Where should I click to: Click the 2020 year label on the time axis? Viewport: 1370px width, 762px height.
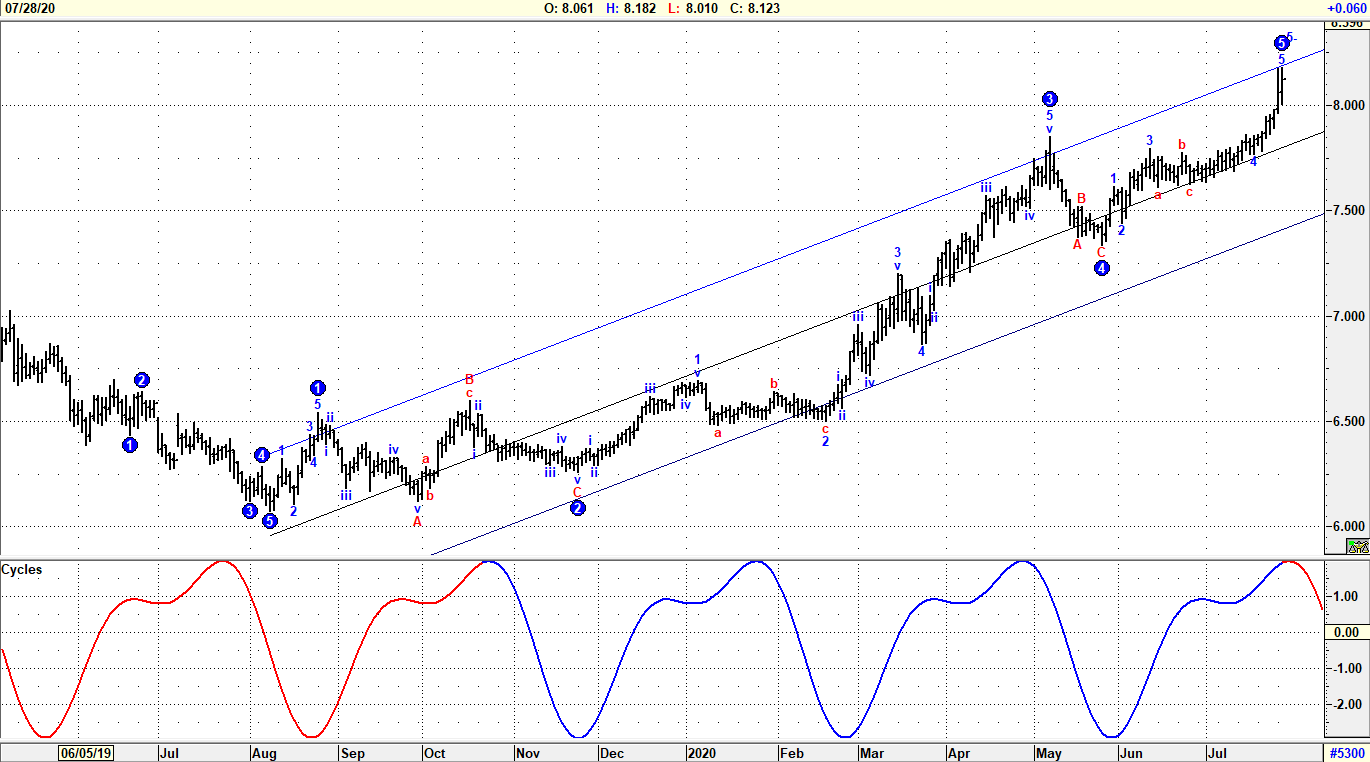tap(704, 752)
